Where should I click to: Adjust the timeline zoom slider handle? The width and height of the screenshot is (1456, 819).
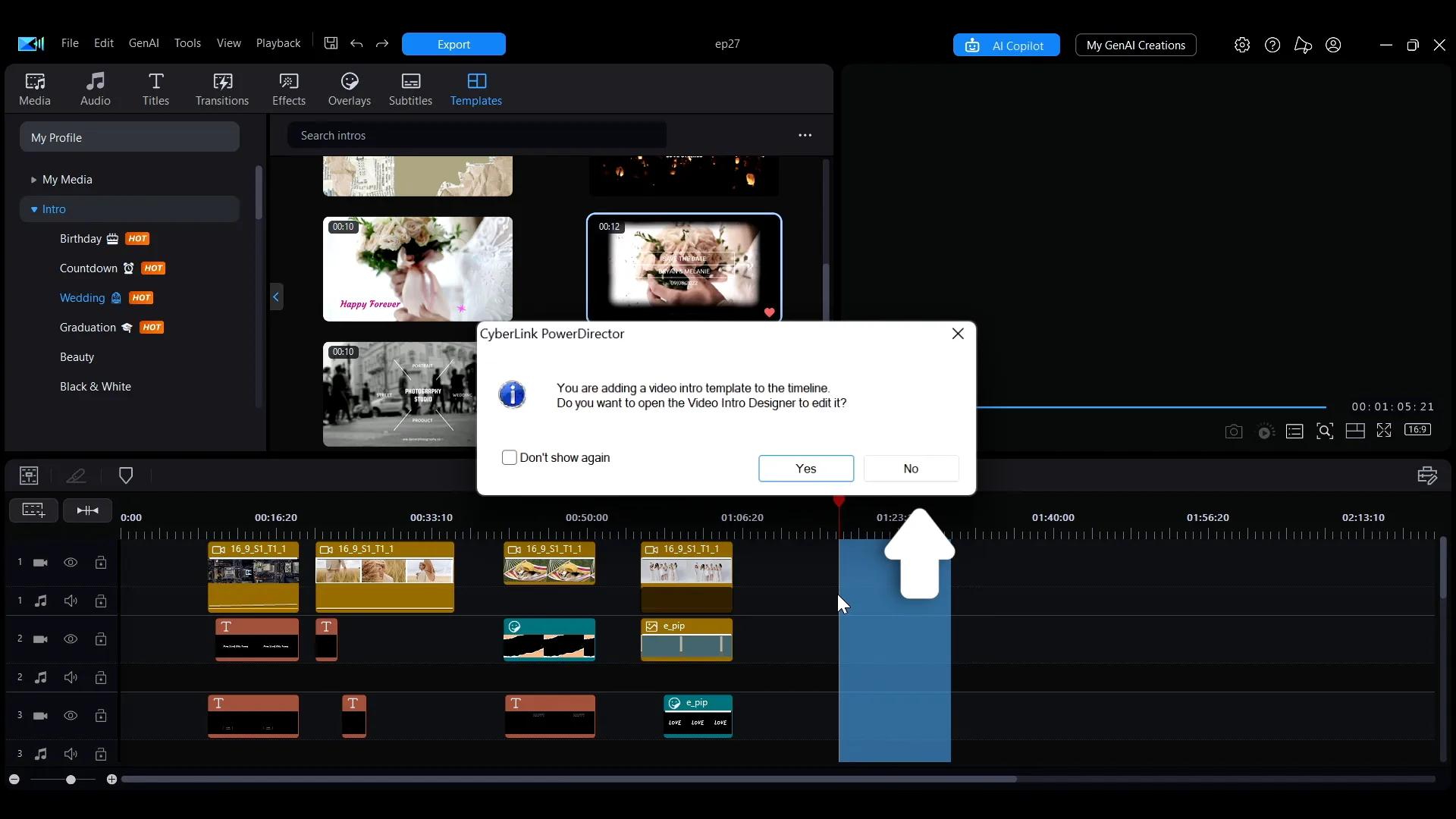click(x=71, y=780)
